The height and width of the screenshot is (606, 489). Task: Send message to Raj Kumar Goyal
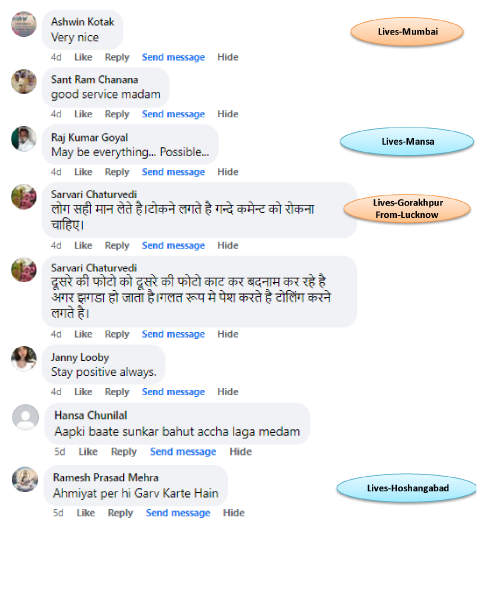[173, 172]
